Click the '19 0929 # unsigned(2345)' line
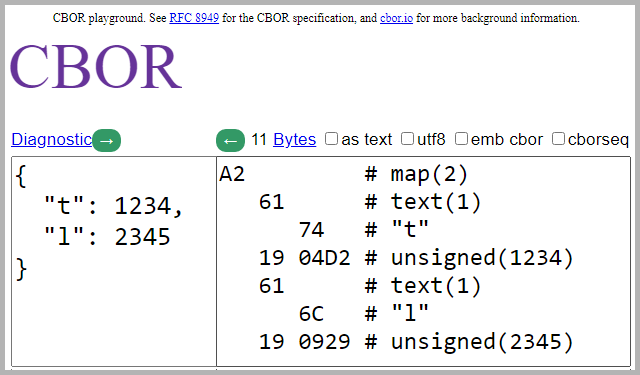 click(x=416, y=342)
